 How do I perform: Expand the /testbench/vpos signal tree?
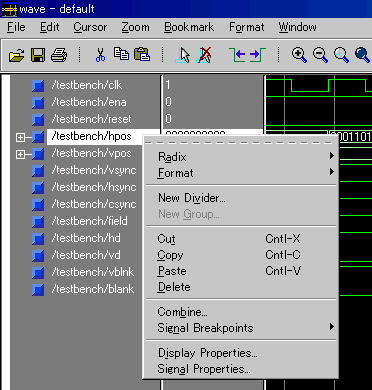pos(20,154)
